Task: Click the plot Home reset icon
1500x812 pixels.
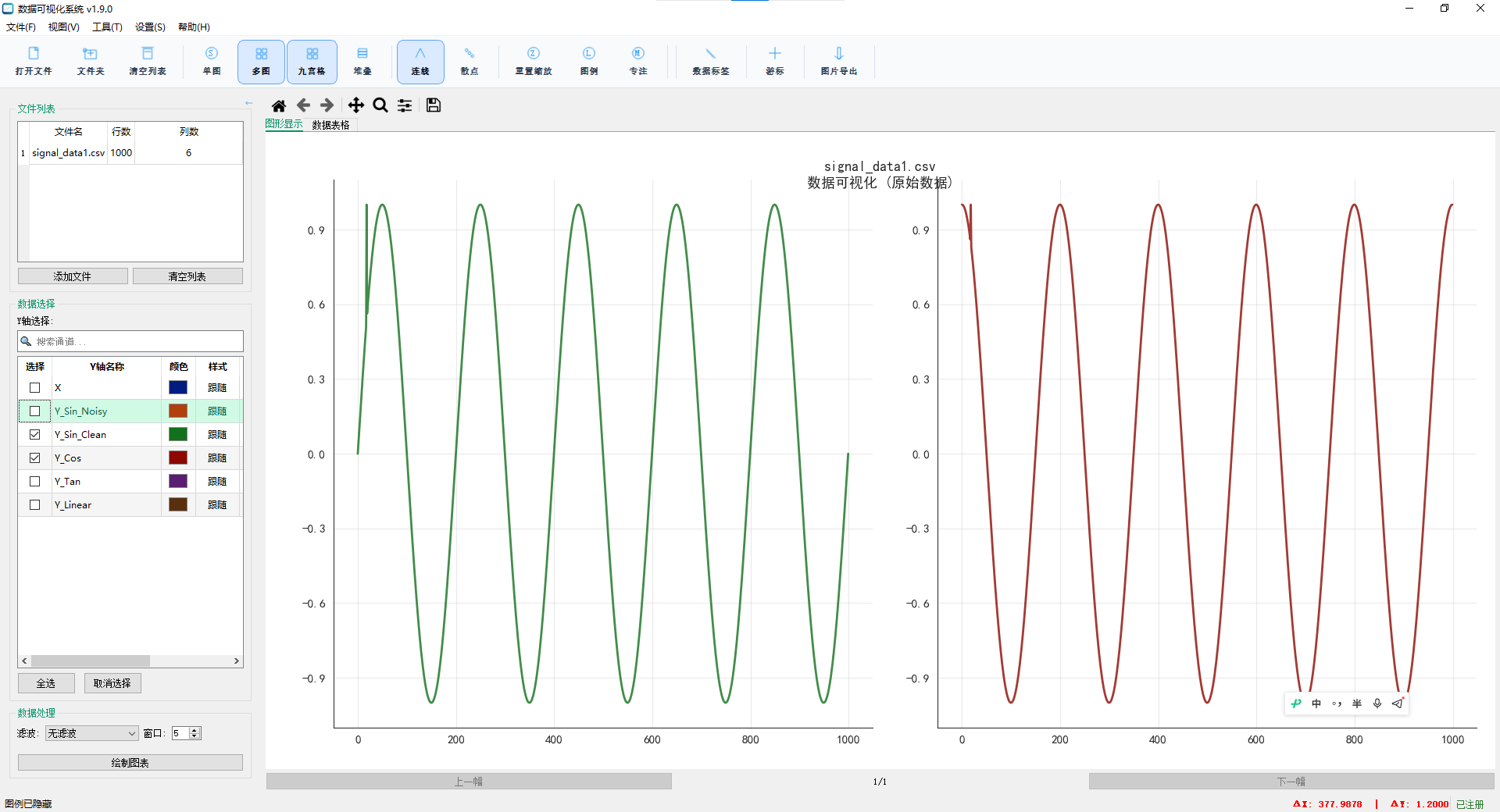Action: pos(279,105)
